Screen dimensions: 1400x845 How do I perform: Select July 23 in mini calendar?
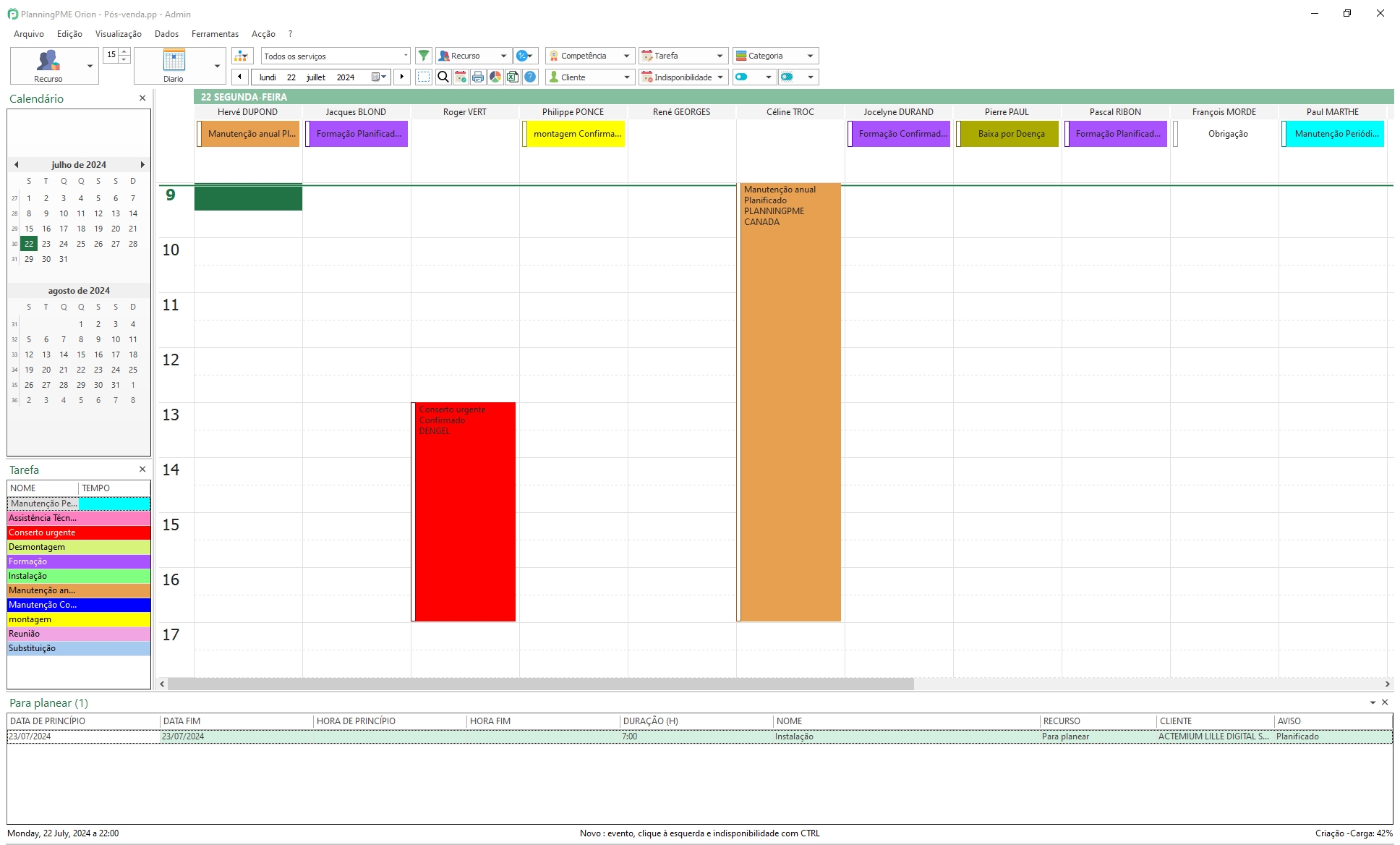[x=46, y=244]
